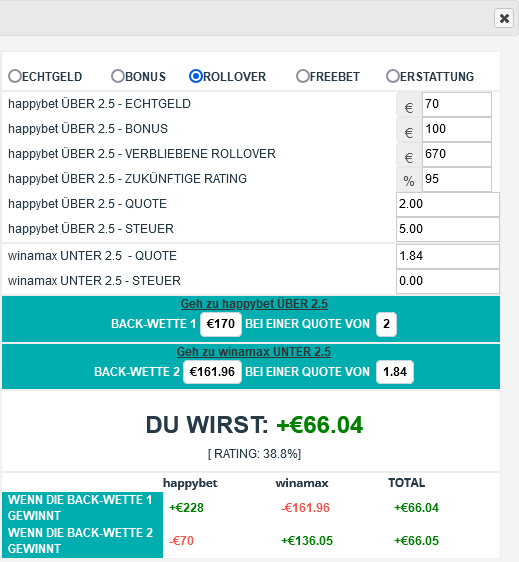Select the ROLLOVER radio option

tap(196, 76)
